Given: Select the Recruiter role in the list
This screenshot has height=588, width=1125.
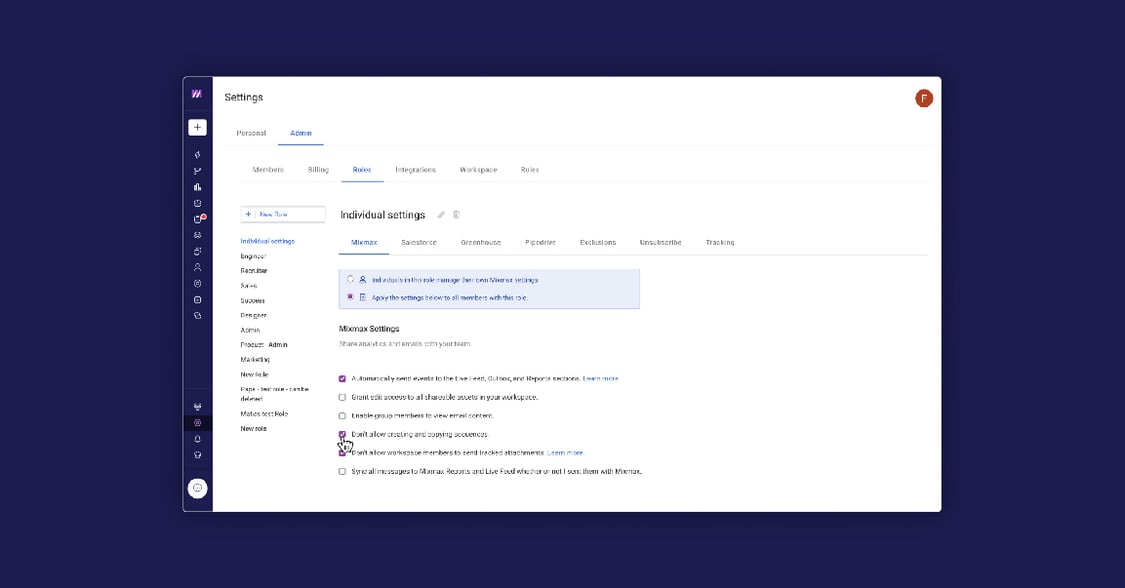Looking at the screenshot, I should point(254,271).
